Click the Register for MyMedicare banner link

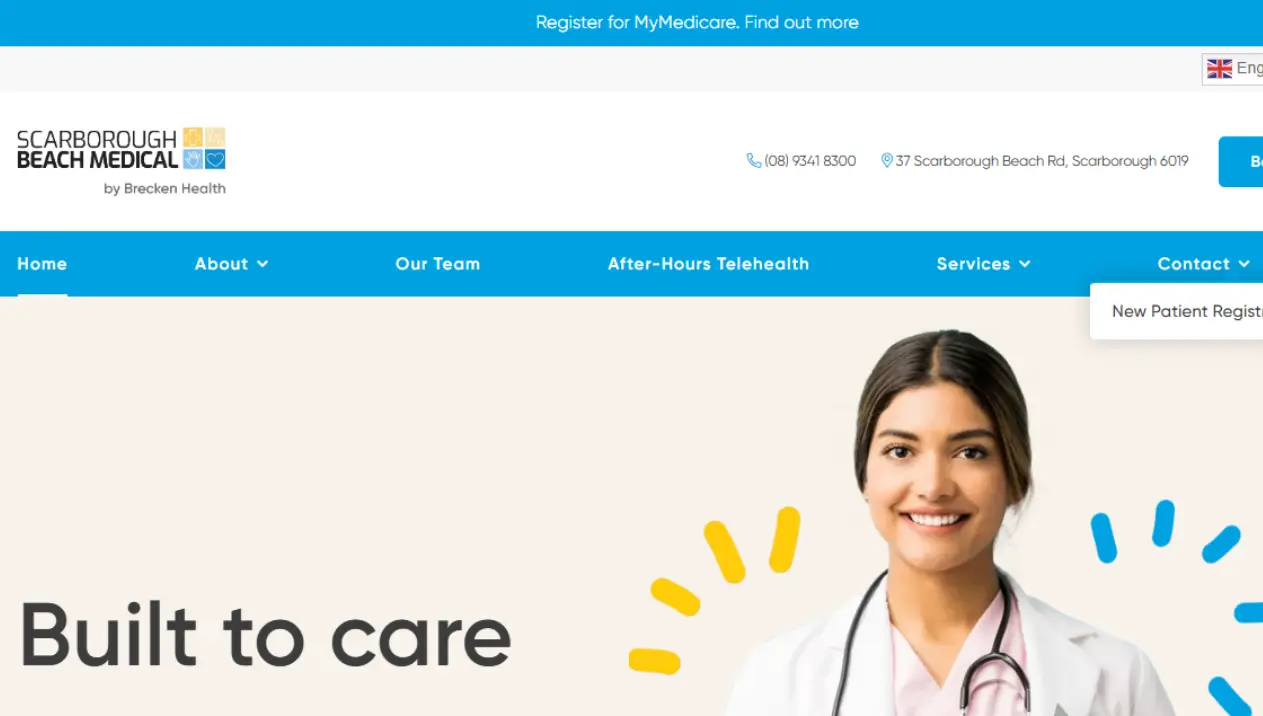697,22
